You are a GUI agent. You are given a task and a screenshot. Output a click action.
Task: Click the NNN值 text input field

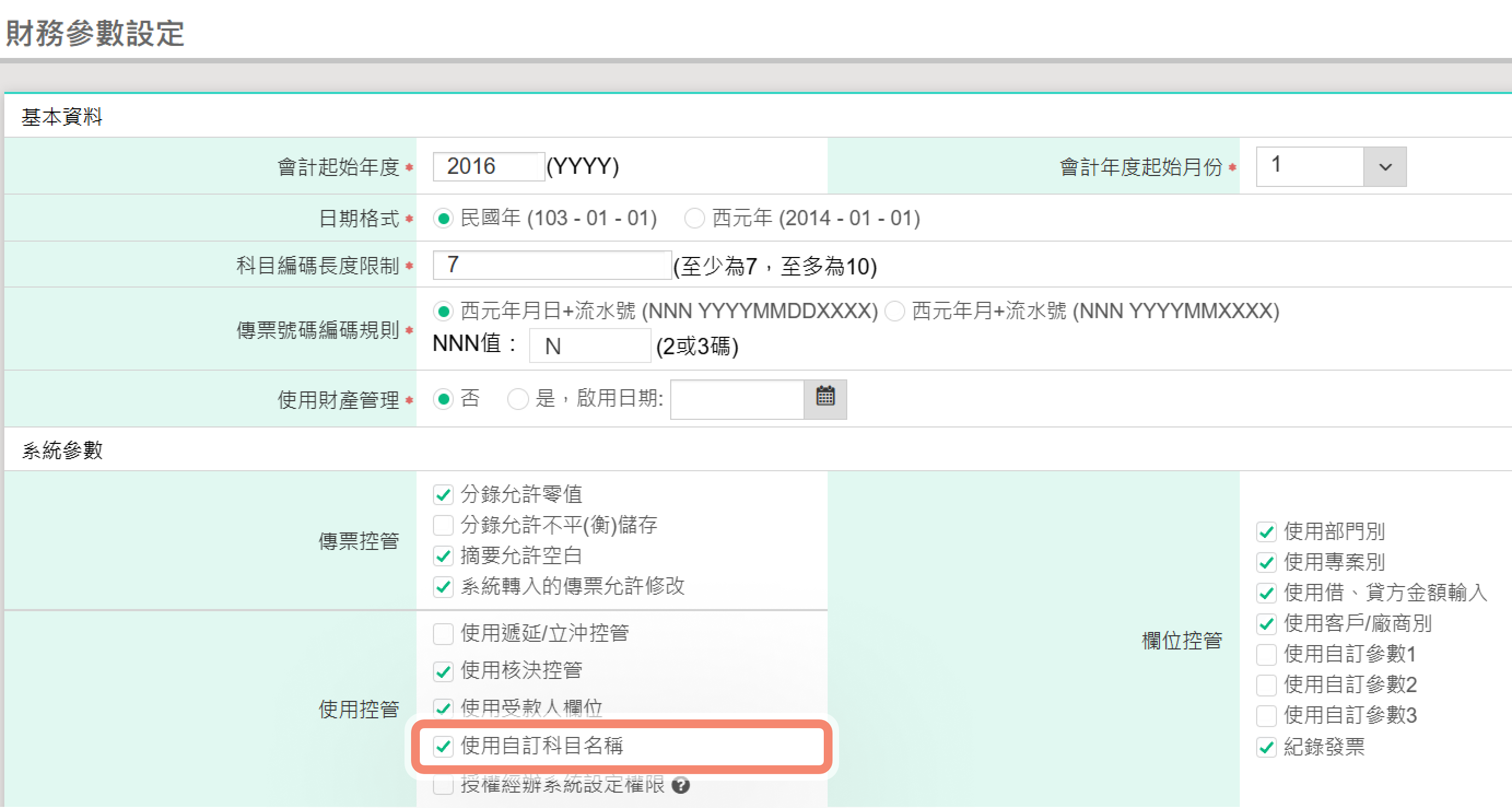tap(589, 346)
